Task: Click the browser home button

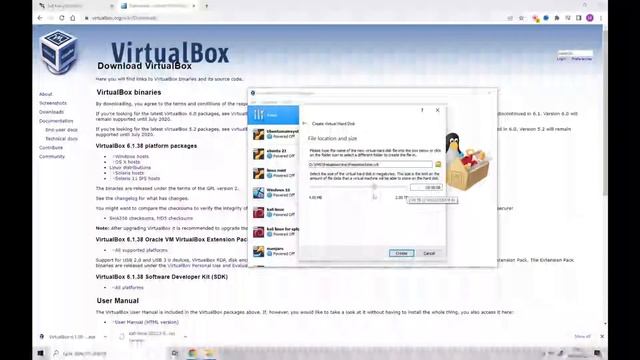Action: pyautogui.click(x=73, y=18)
